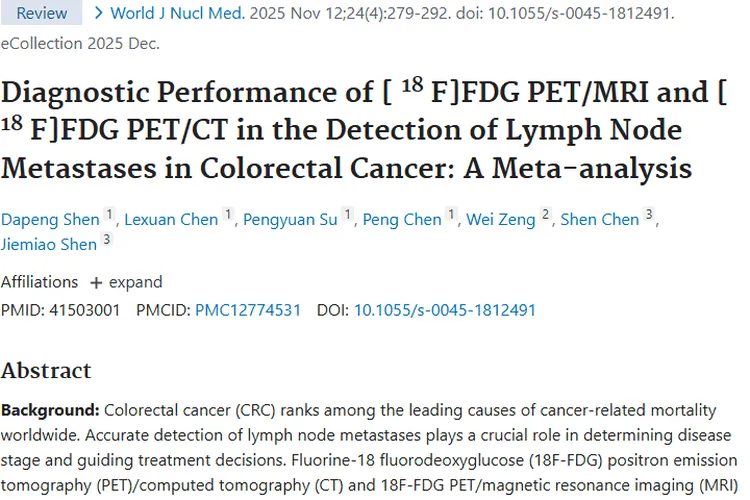
Task: Click affiliation superscript 3 beside Jiemiao Shen
Action: [107, 239]
